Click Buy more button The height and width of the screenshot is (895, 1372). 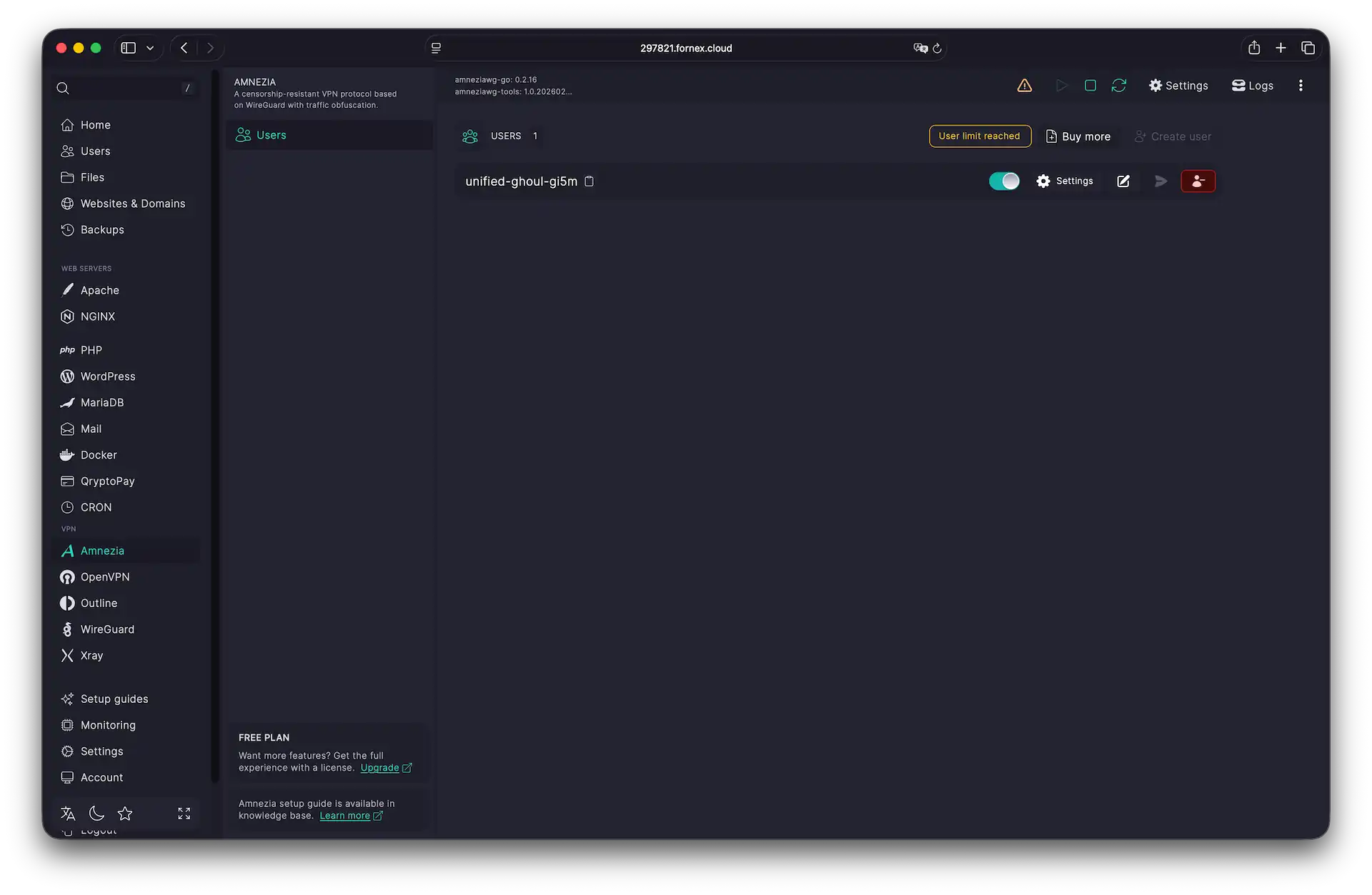1078,136
